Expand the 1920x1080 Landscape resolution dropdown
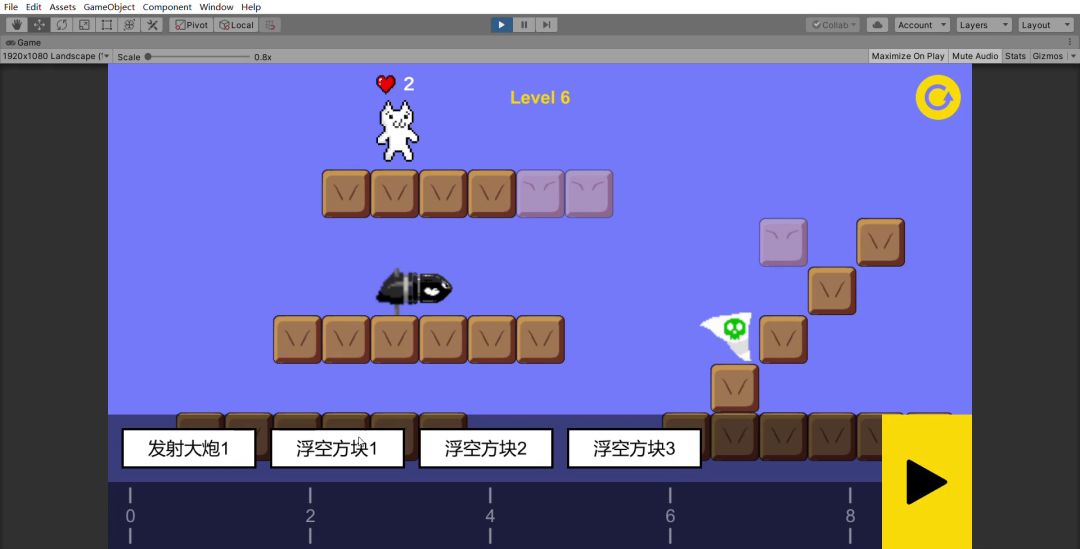 click(55, 56)
